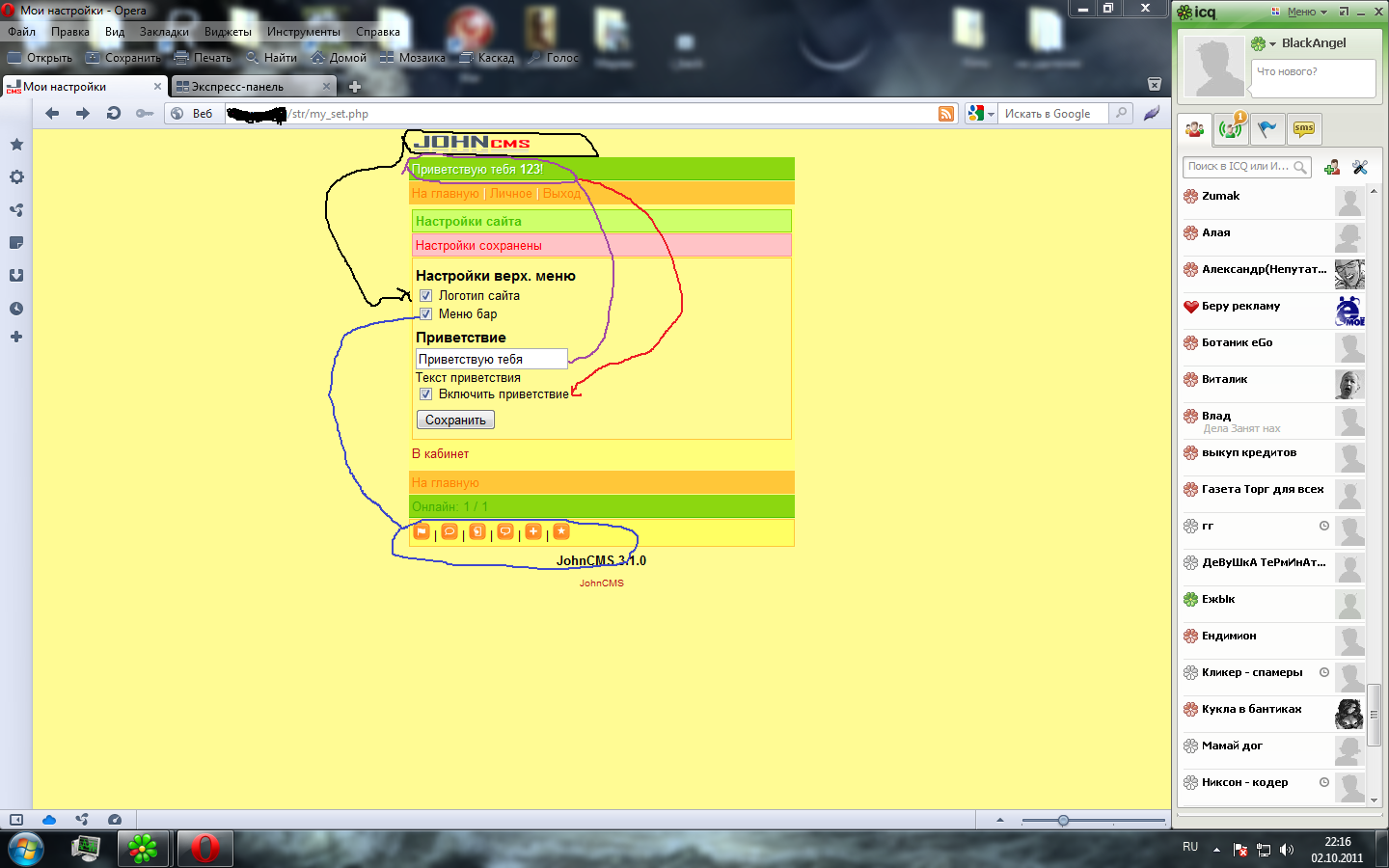Open the RSS feed icon in address bar
The image size is (1389, 868).
[x=946, y=114]
